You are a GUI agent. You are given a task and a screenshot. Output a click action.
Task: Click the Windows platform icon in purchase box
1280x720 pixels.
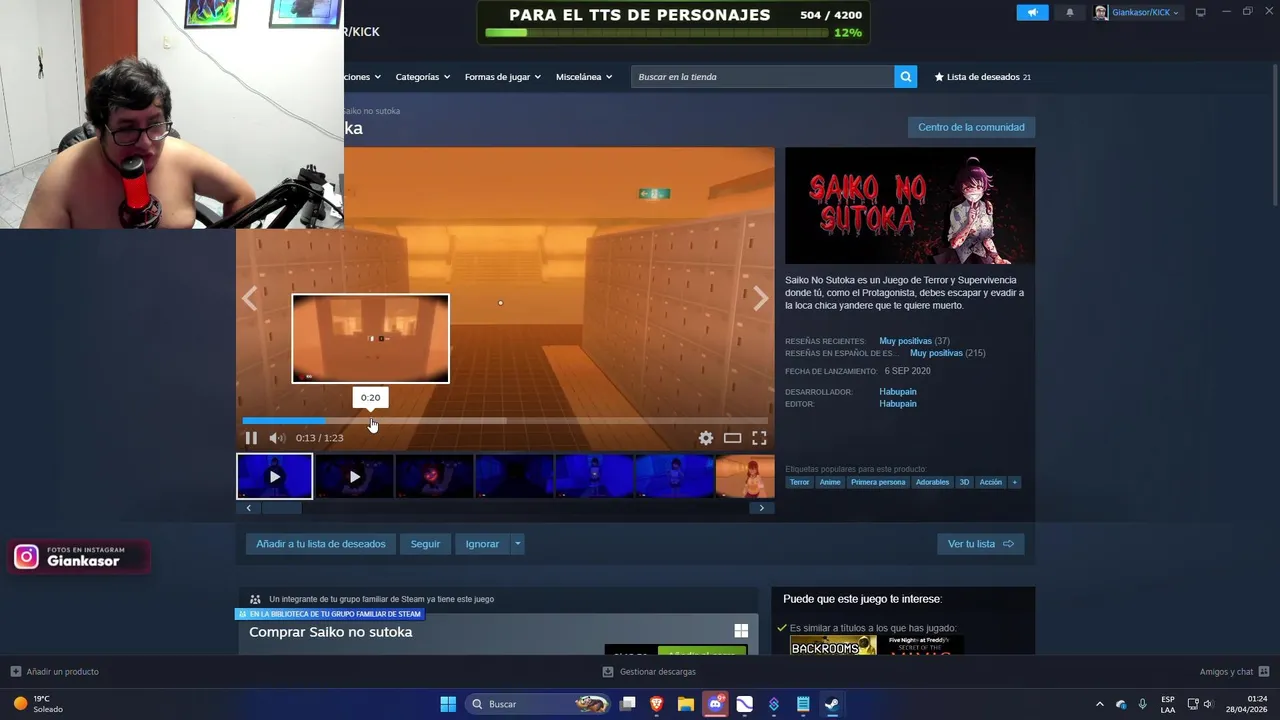tap(741, 631)
